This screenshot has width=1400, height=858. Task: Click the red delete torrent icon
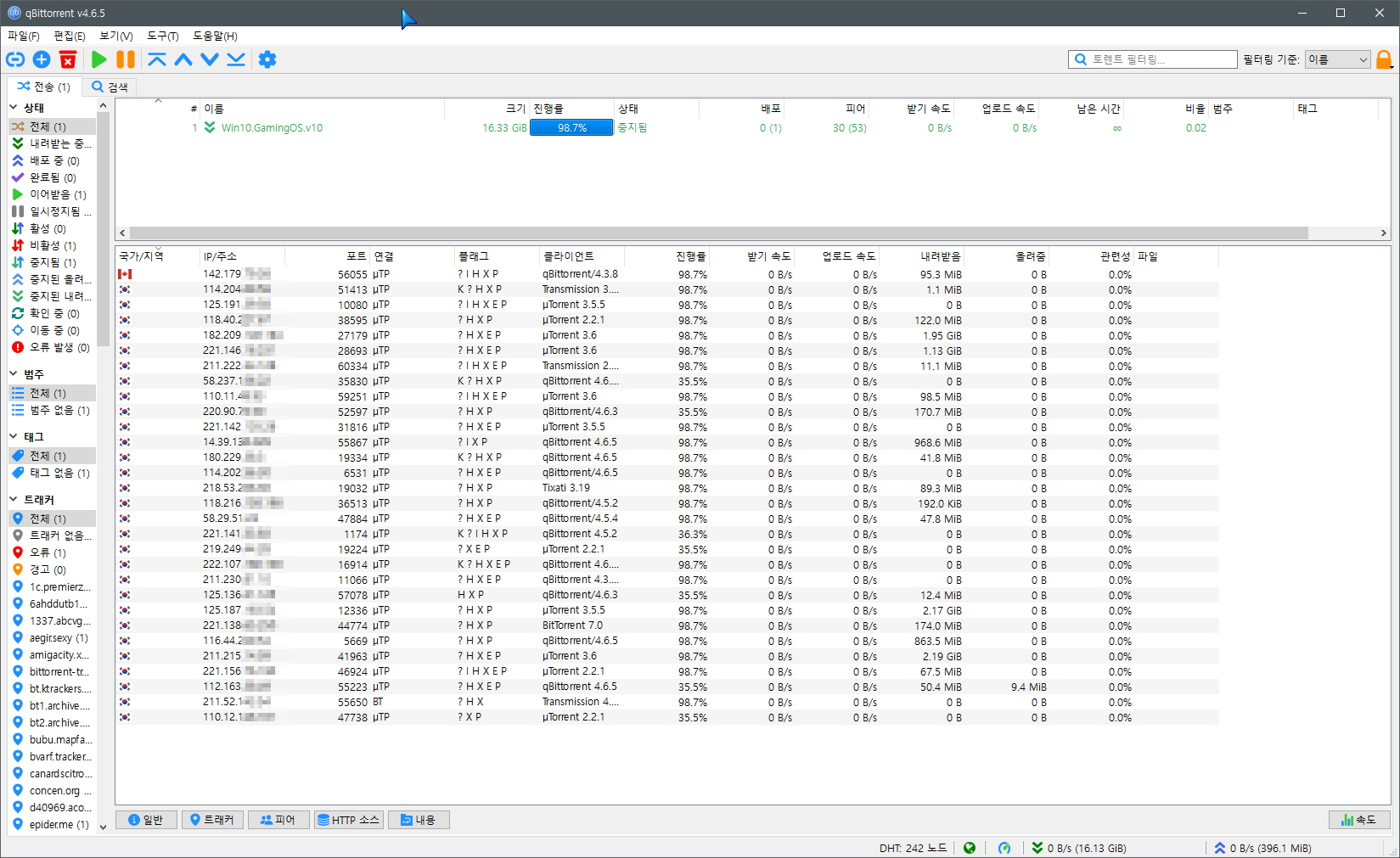(x=68, y=59)
